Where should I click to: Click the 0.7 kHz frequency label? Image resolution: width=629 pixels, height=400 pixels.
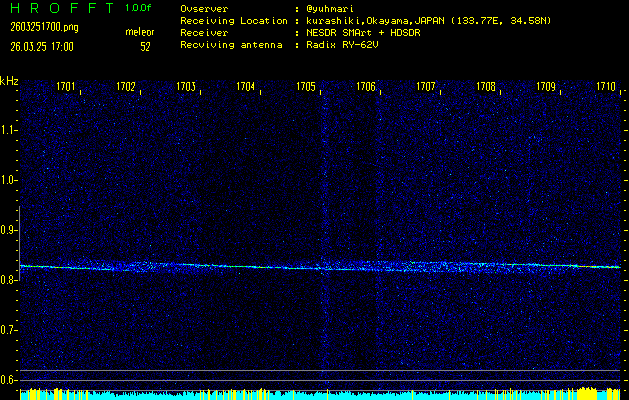click(7, 330)
